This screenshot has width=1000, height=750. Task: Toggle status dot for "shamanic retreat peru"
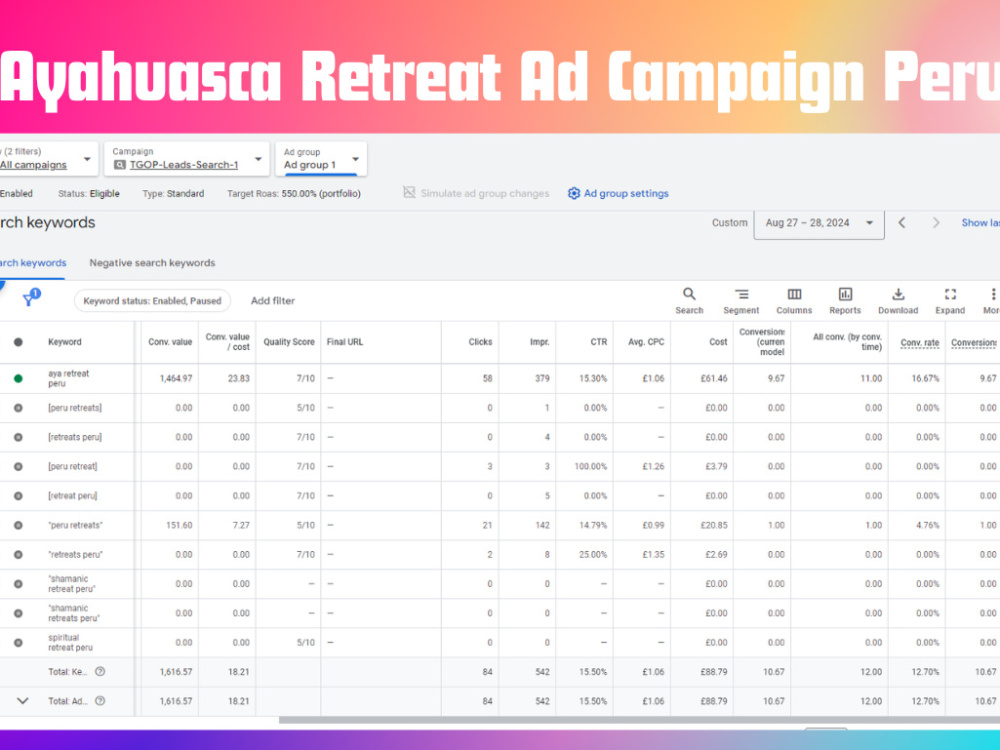pos(18,584)
